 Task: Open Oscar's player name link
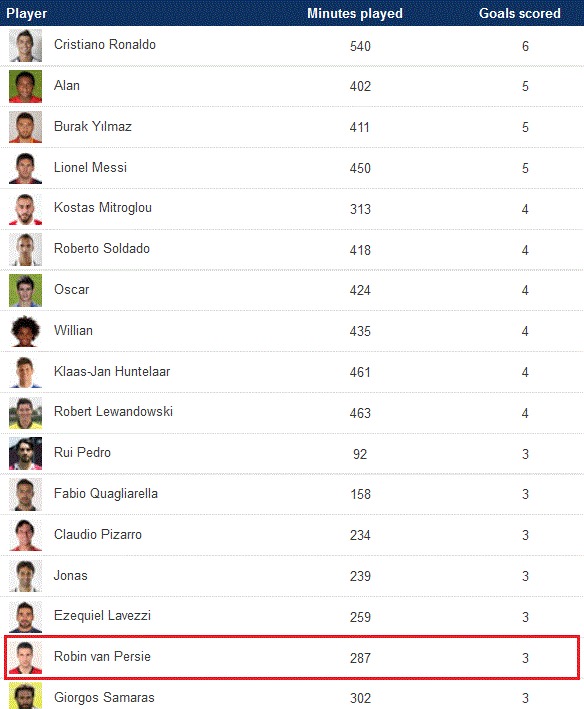tap(71, 289)
